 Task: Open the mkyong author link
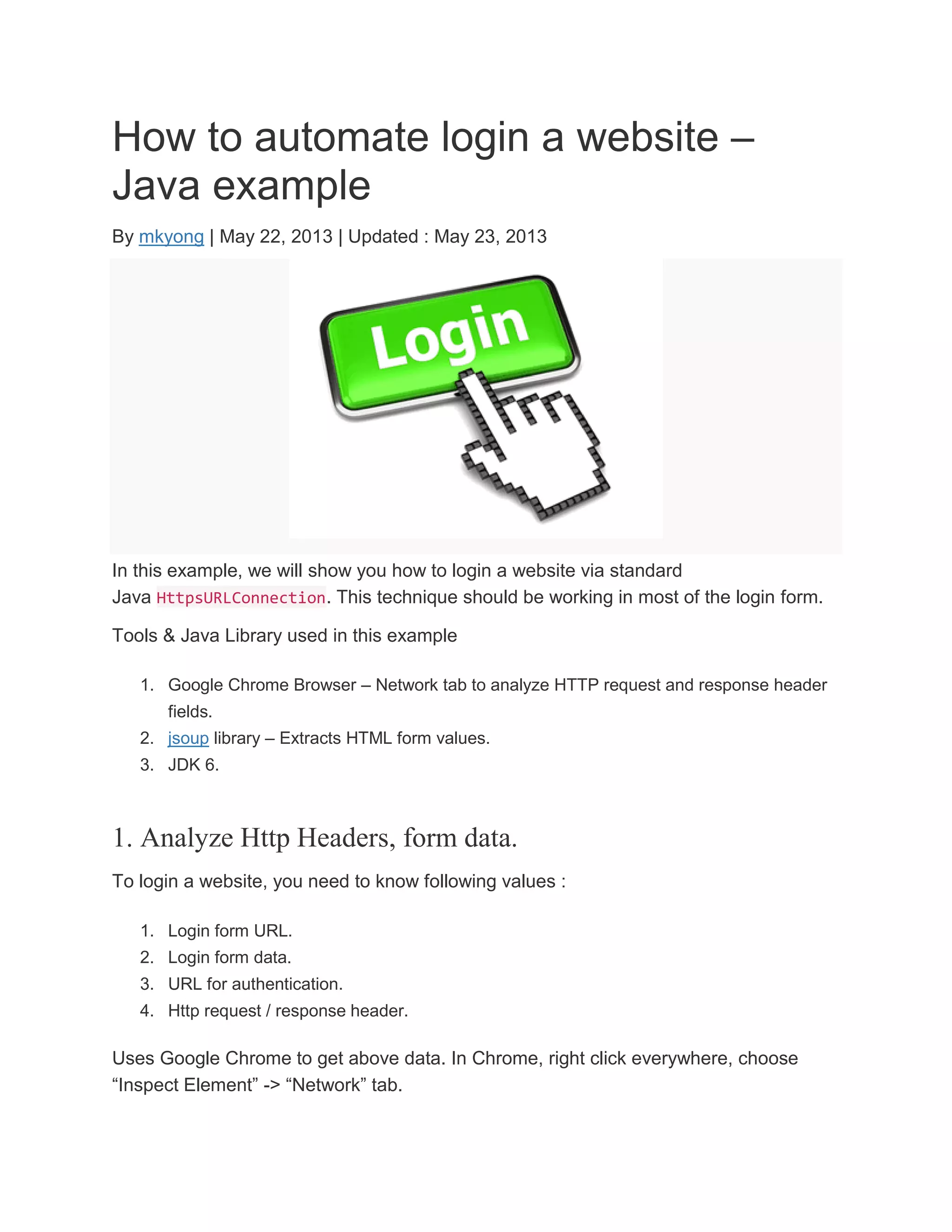click(171, 236)
